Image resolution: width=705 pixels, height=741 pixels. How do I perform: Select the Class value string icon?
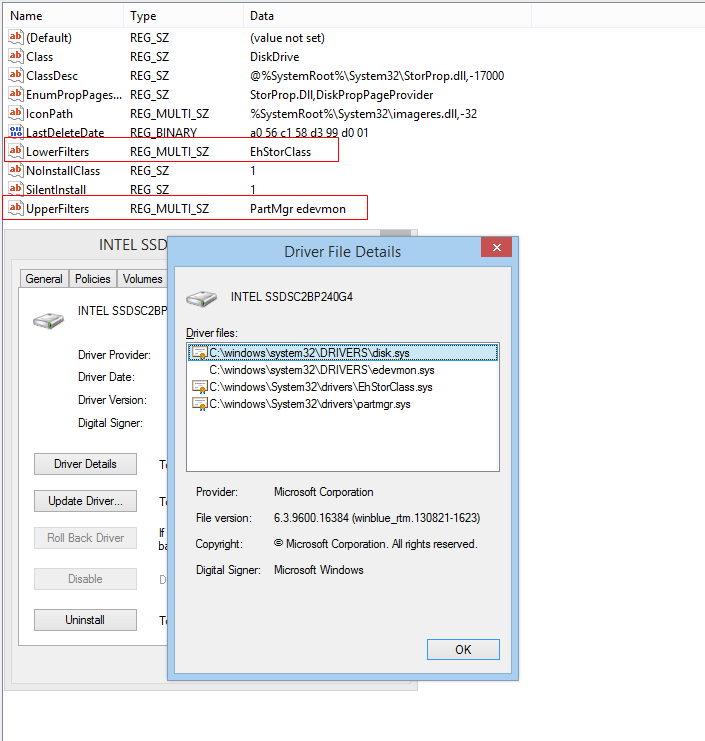[16, 56]
